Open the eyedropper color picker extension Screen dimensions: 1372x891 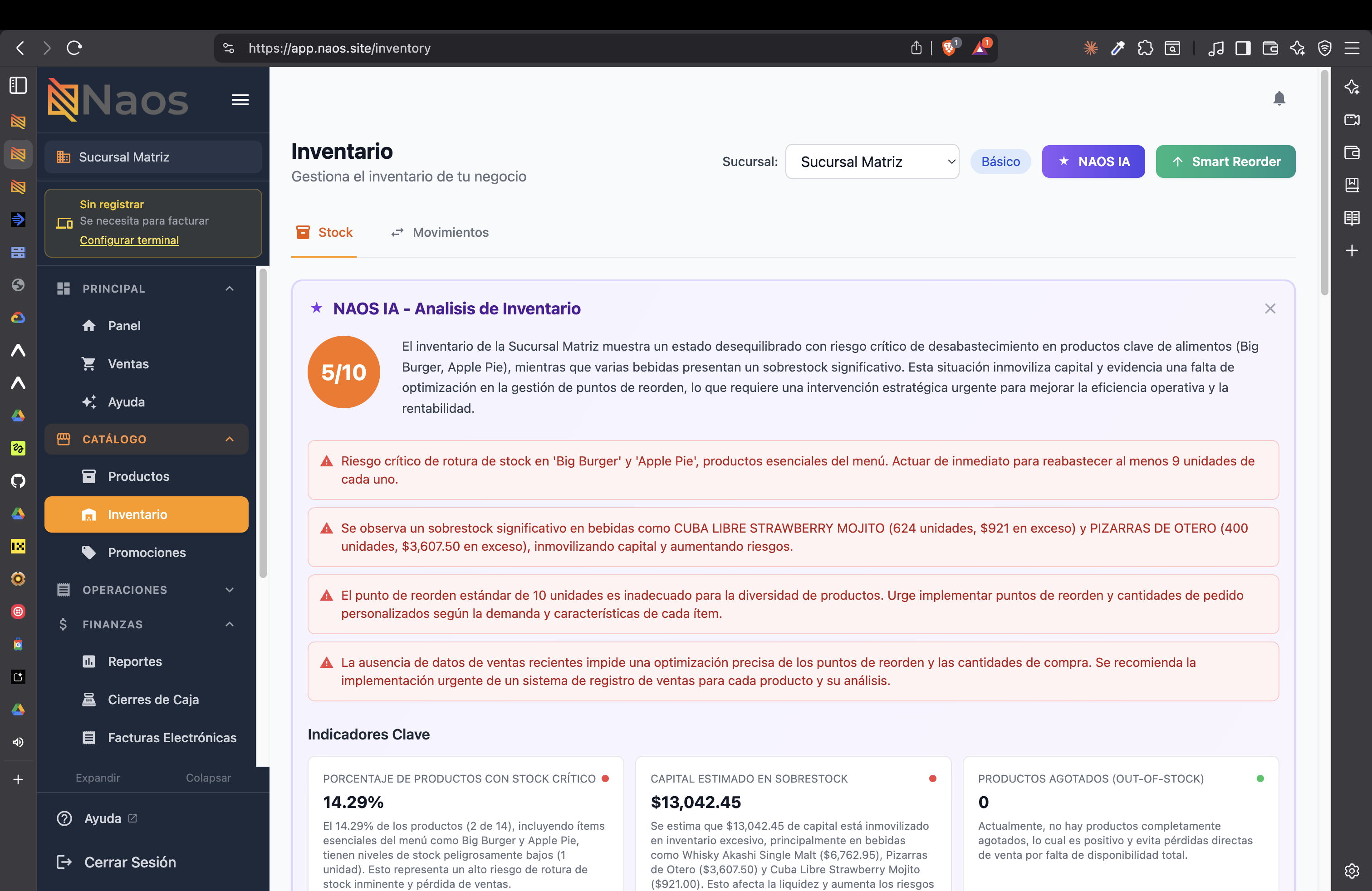click(1118, 48)
